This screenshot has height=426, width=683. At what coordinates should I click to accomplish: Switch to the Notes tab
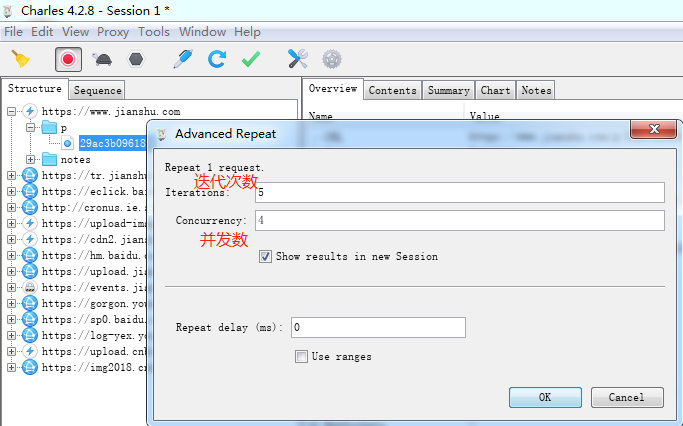(536, 90)
